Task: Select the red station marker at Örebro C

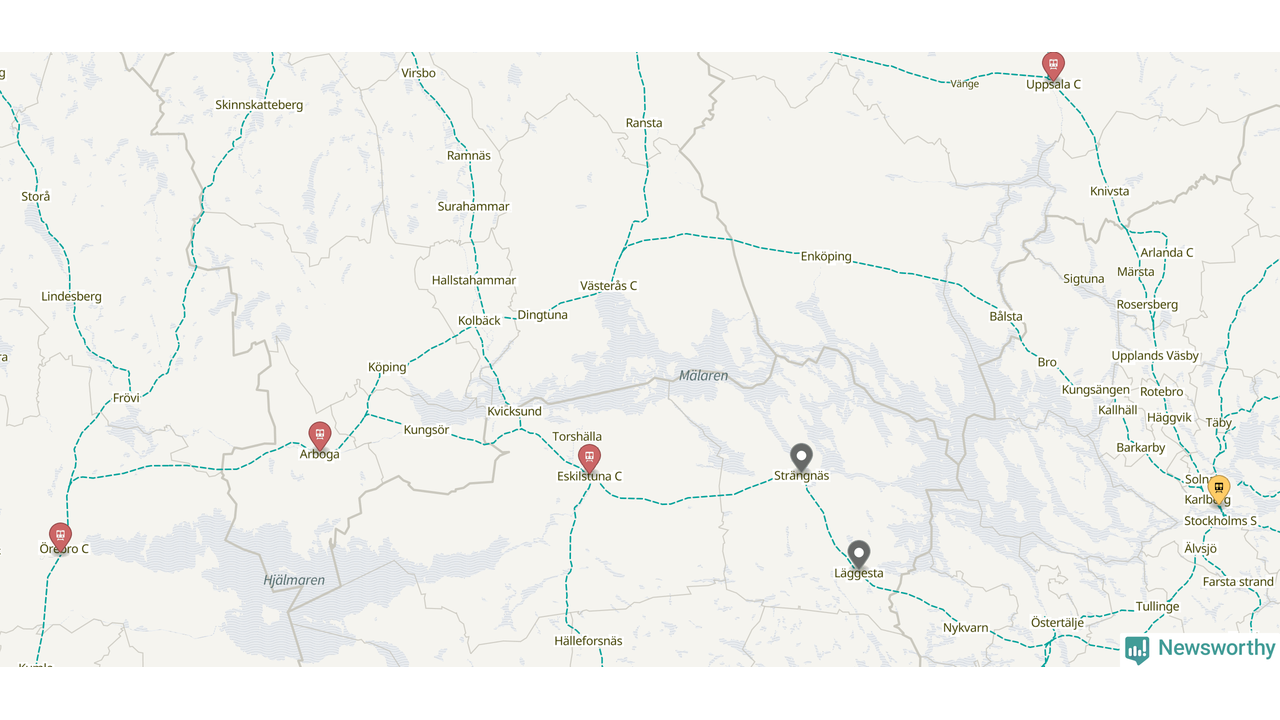Action: tap(60, 537)
